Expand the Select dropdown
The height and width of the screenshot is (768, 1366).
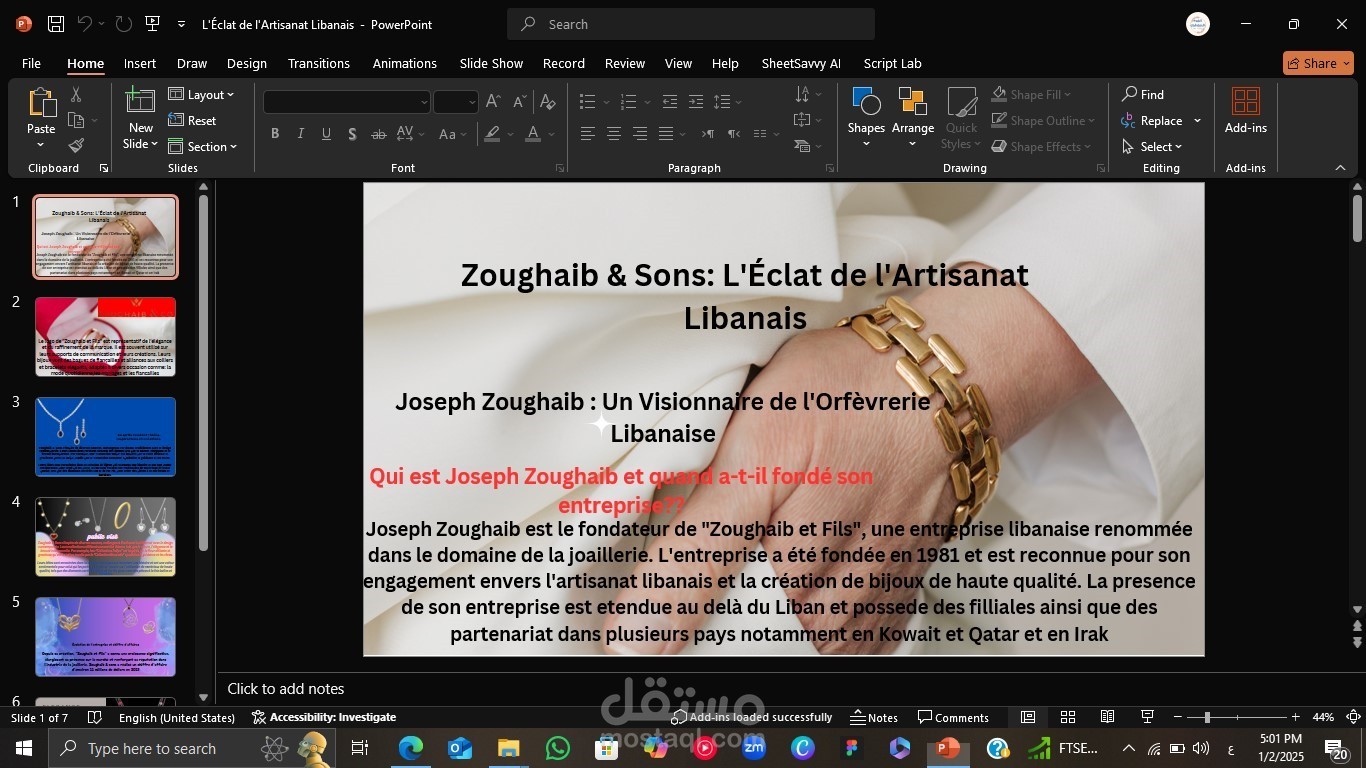[1152, 146]
